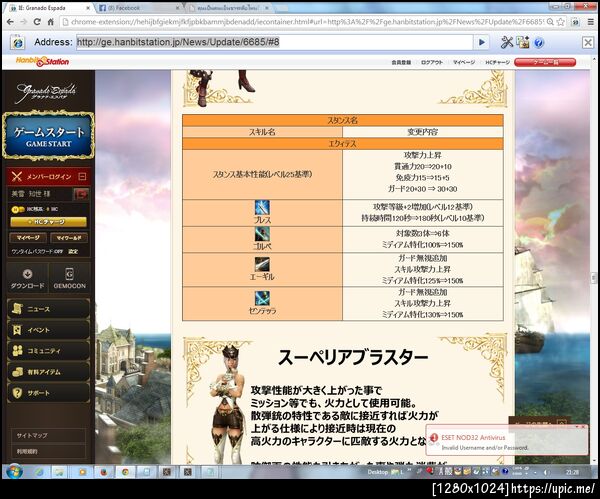Viewport: 600px width, 499px height.
Task: Click the IE Tab help question-mark icon
Action: tap(539, 42)
